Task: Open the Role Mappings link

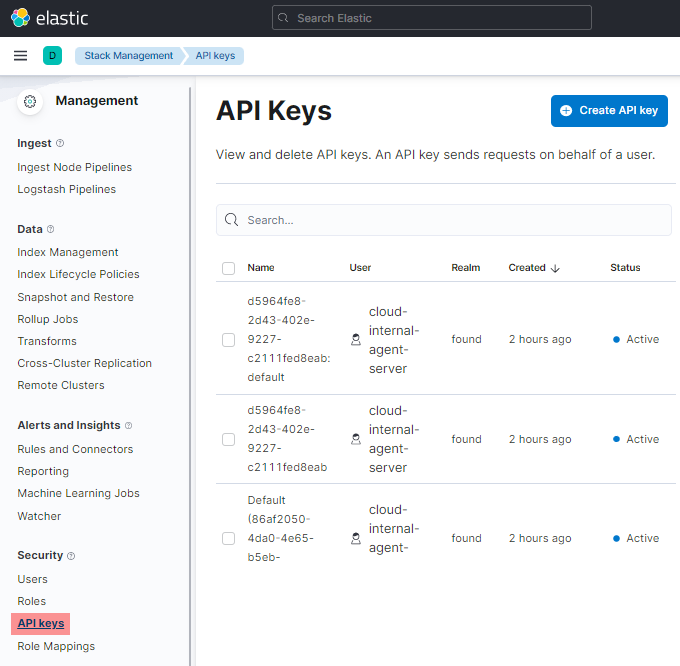Action: (56, 646)
